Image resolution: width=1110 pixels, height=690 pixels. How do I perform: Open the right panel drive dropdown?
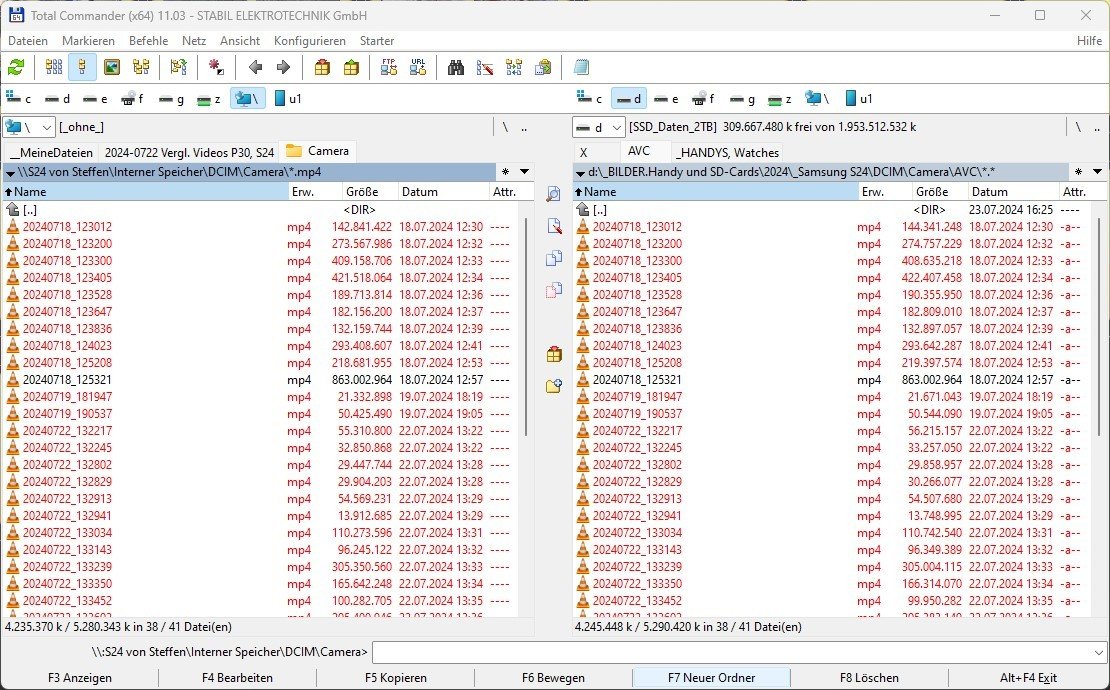pos(598,127)
